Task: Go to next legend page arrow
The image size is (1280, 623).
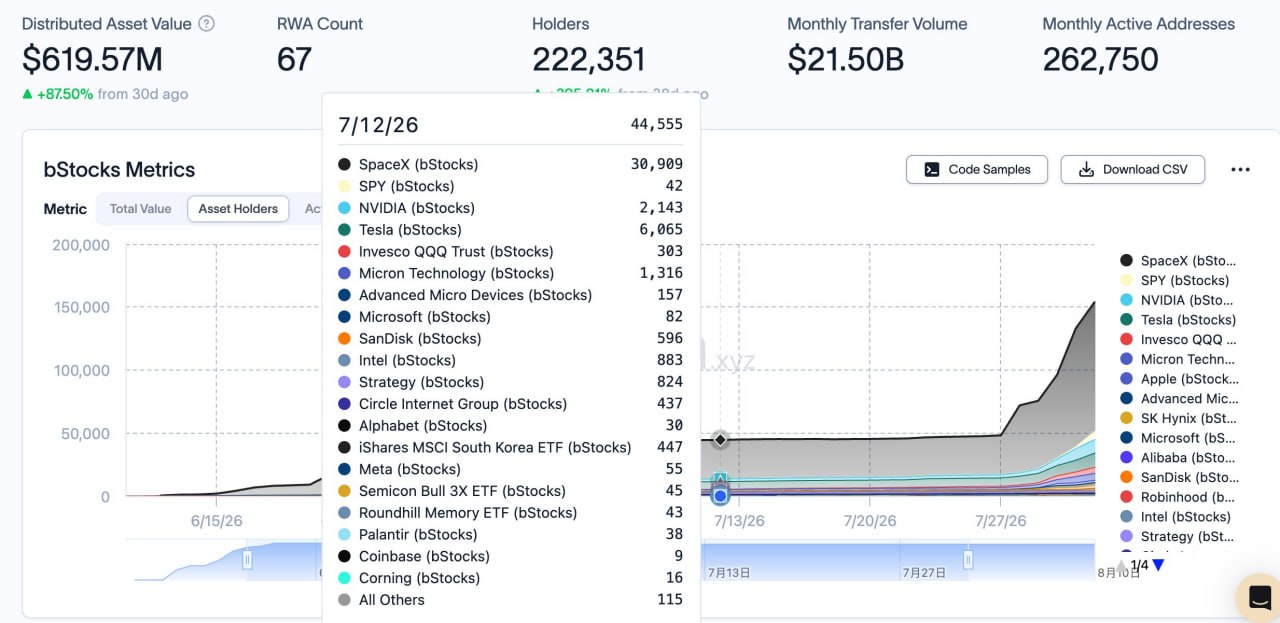Action: [x=1158, y=565]
